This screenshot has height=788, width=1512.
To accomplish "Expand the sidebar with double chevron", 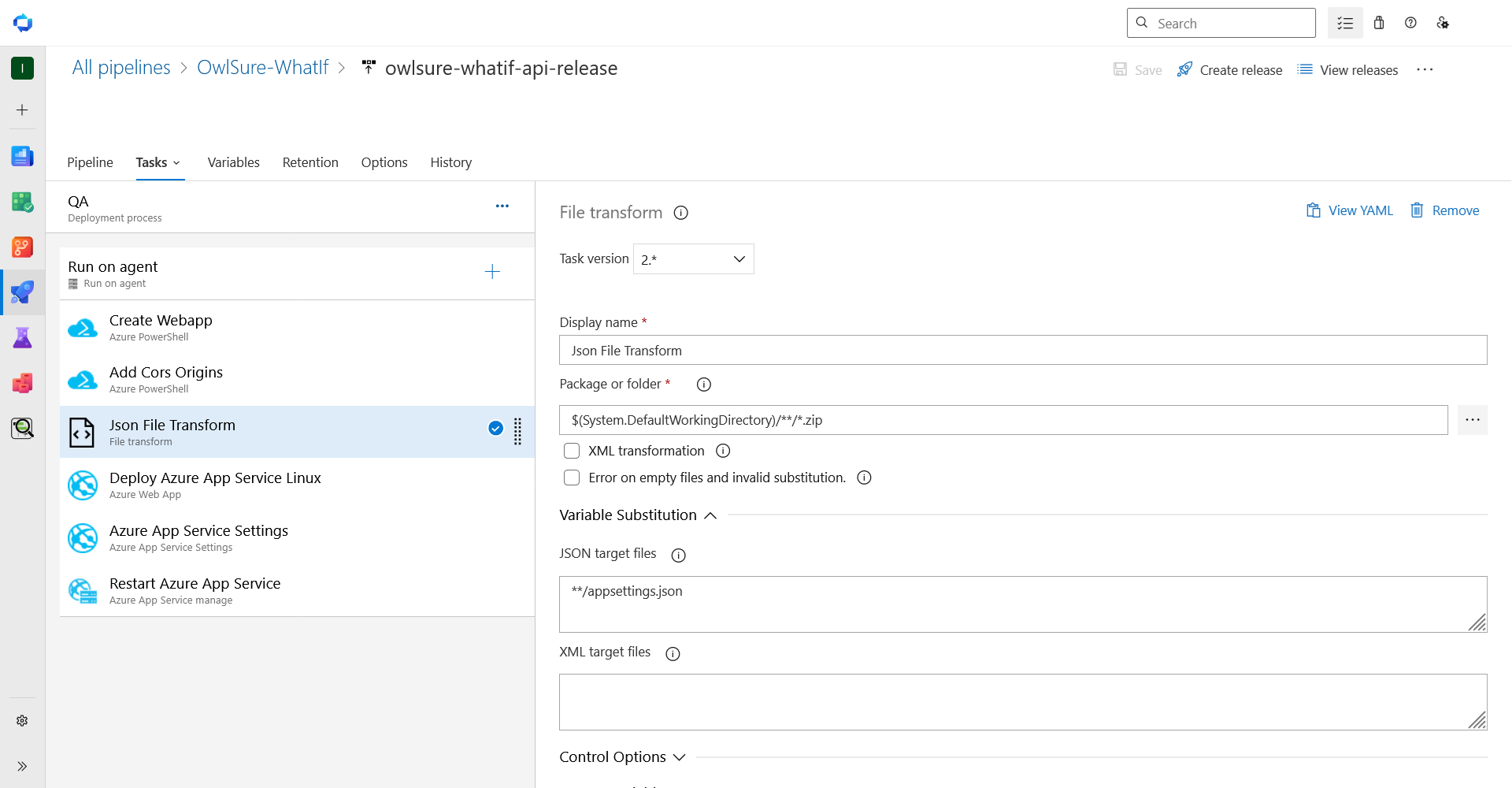I will pos(22,766).
